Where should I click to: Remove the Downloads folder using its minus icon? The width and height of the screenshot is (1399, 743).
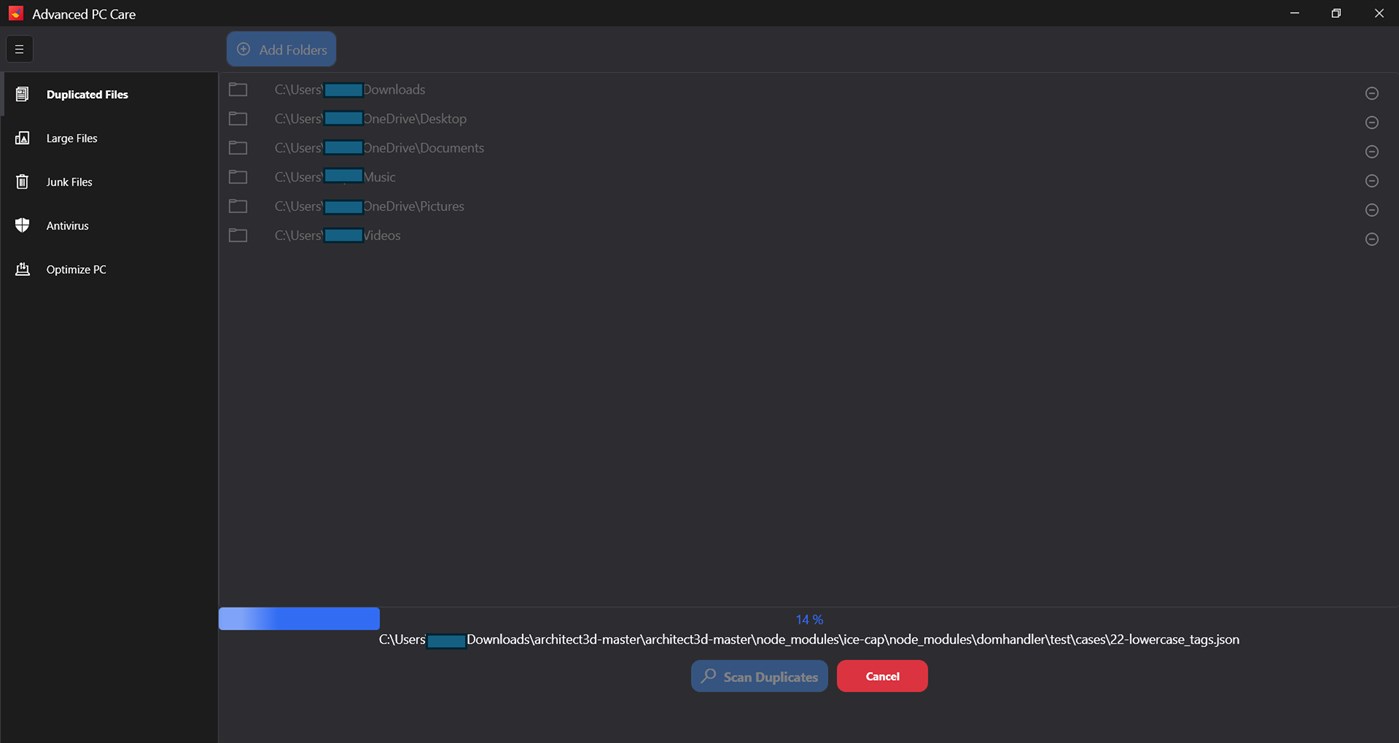(1371, 92)
